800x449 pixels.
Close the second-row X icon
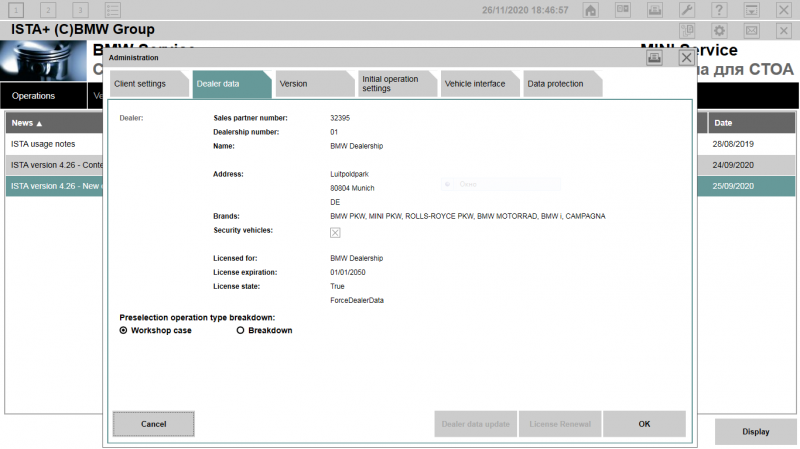784,31
